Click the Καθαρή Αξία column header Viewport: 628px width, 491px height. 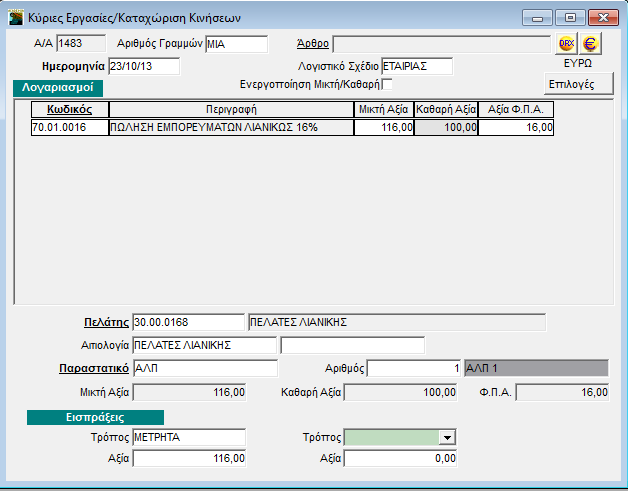click(x=446, y=109)
